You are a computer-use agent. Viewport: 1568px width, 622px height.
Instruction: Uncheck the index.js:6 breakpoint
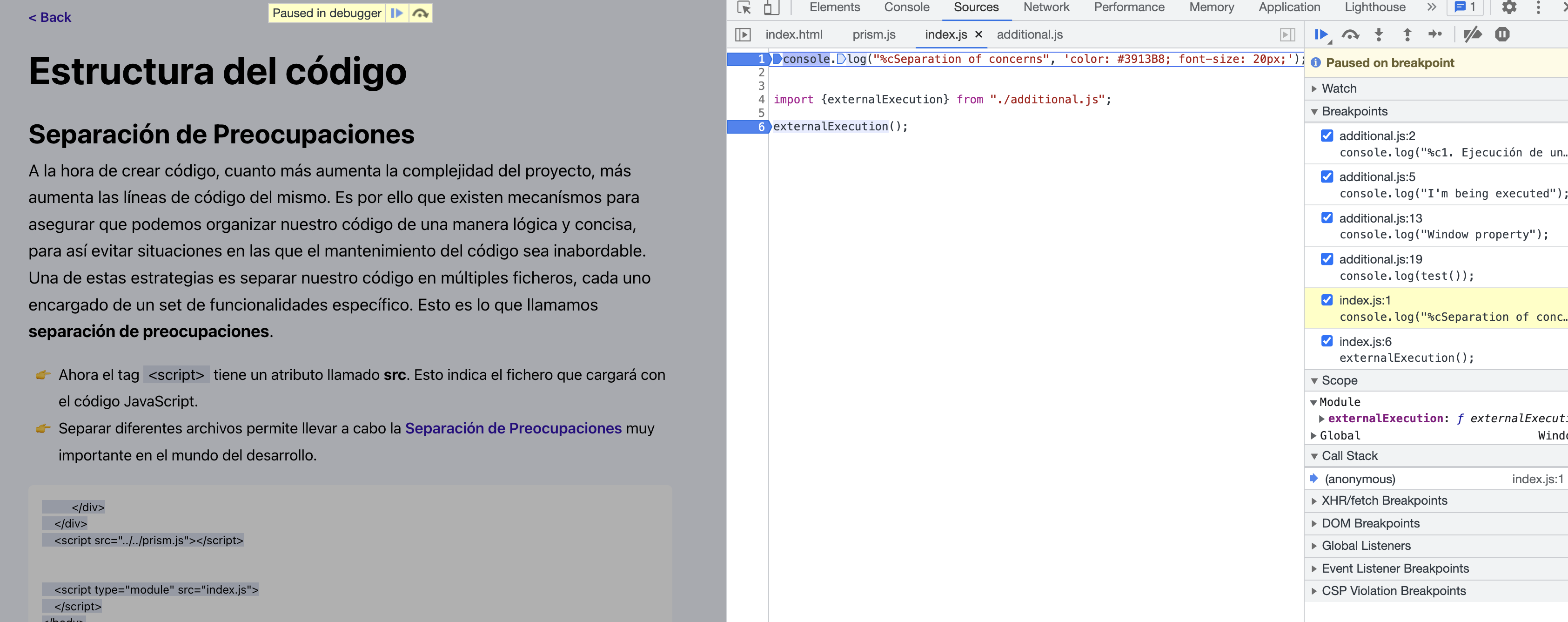click(1327, 341)
